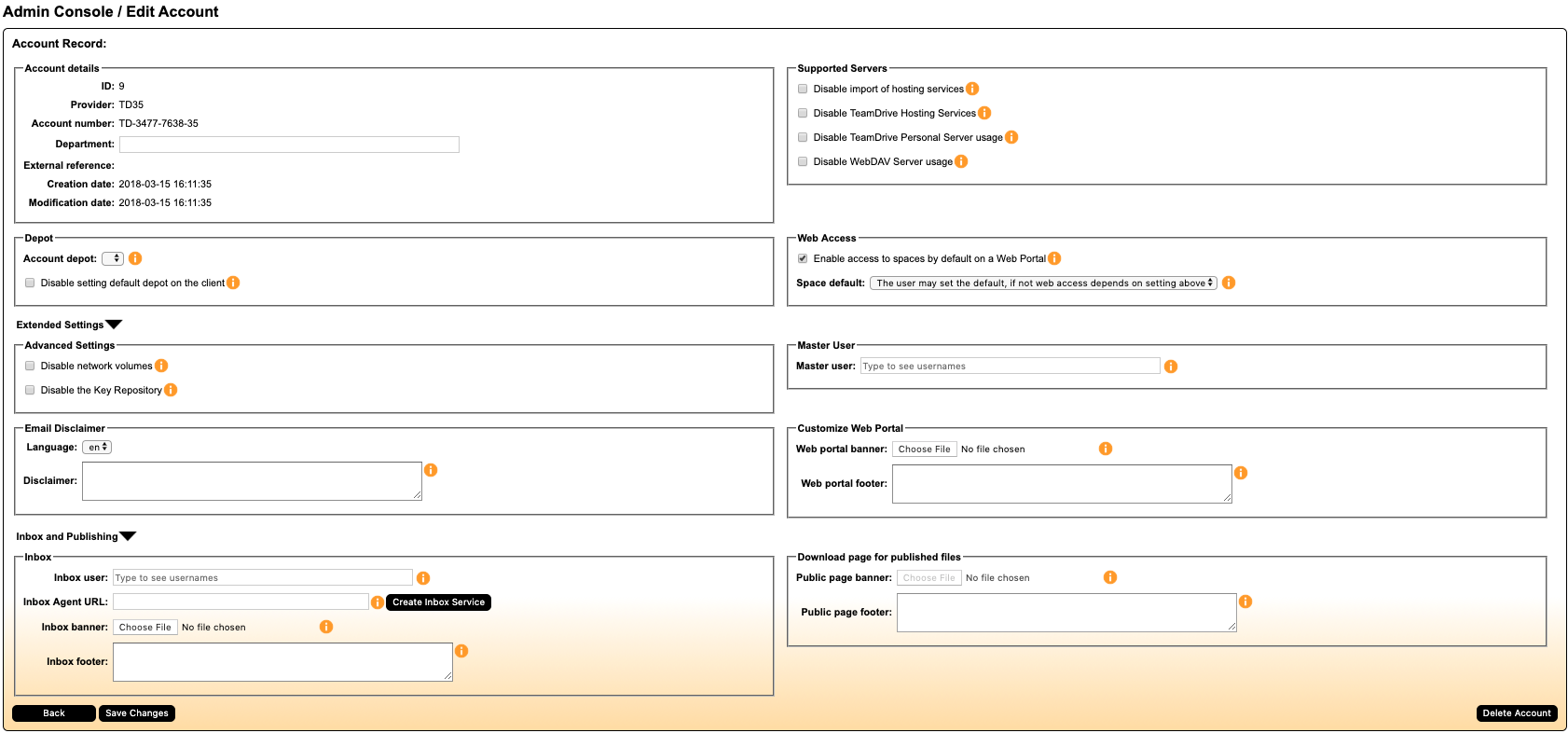Viewport: 1568px width, 733px height.
Task: Click info icon next to Web portal banner
Action: (1106, 449)
